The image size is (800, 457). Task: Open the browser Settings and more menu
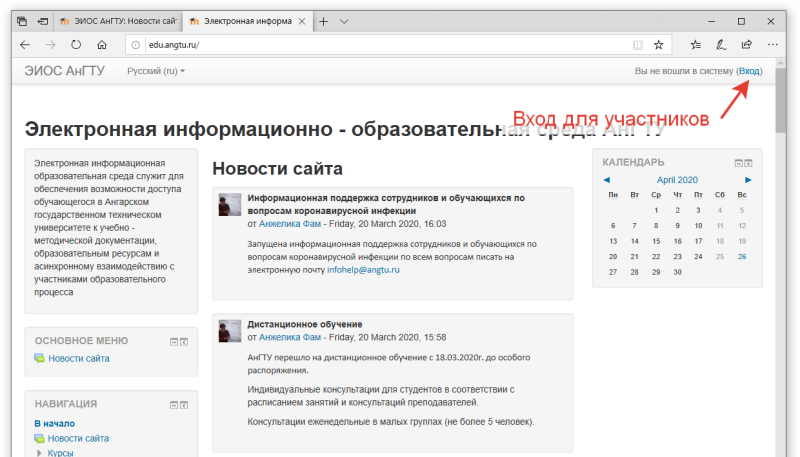tap(772, 45)
